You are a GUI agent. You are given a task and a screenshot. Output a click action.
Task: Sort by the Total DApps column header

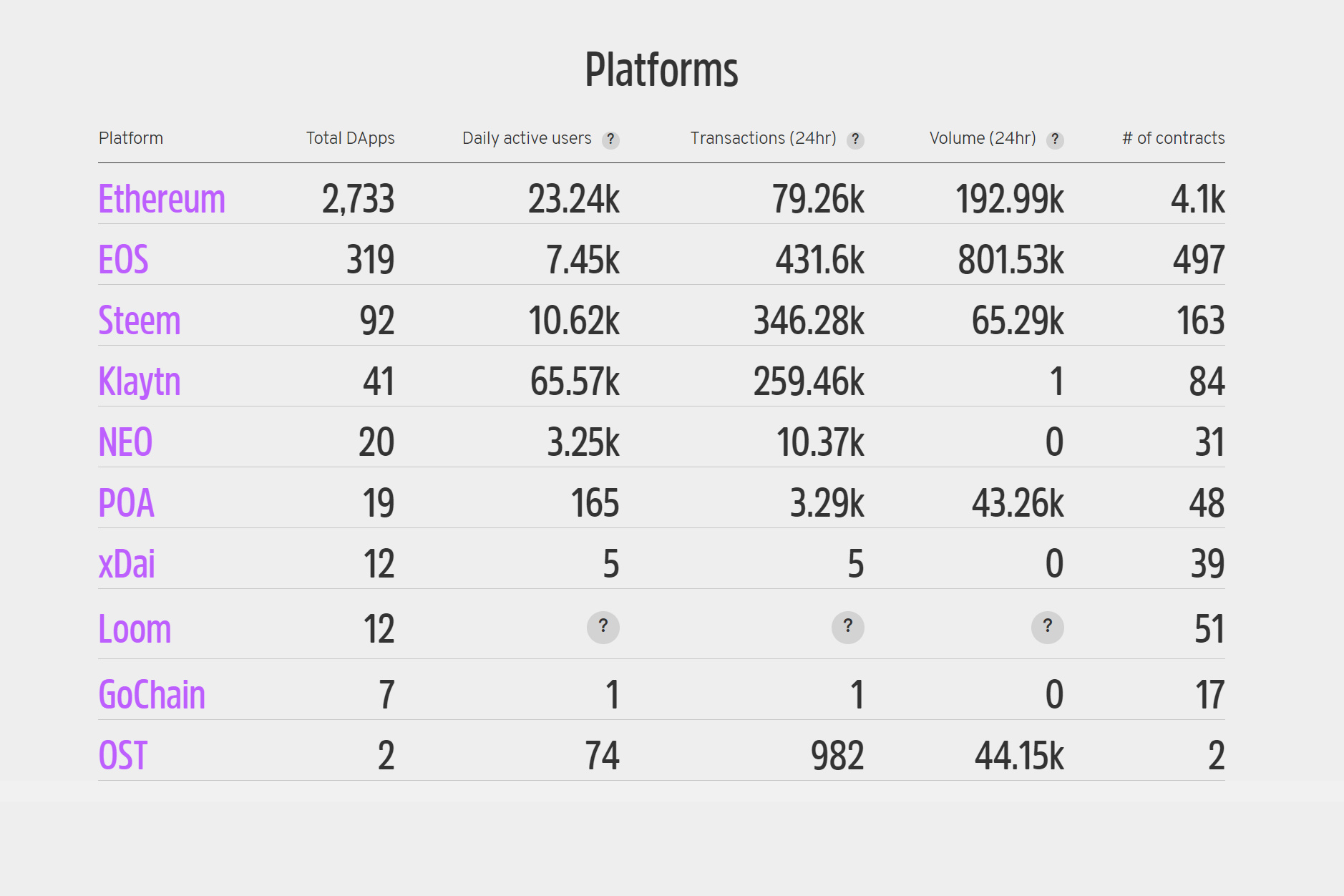coord(350,138)
